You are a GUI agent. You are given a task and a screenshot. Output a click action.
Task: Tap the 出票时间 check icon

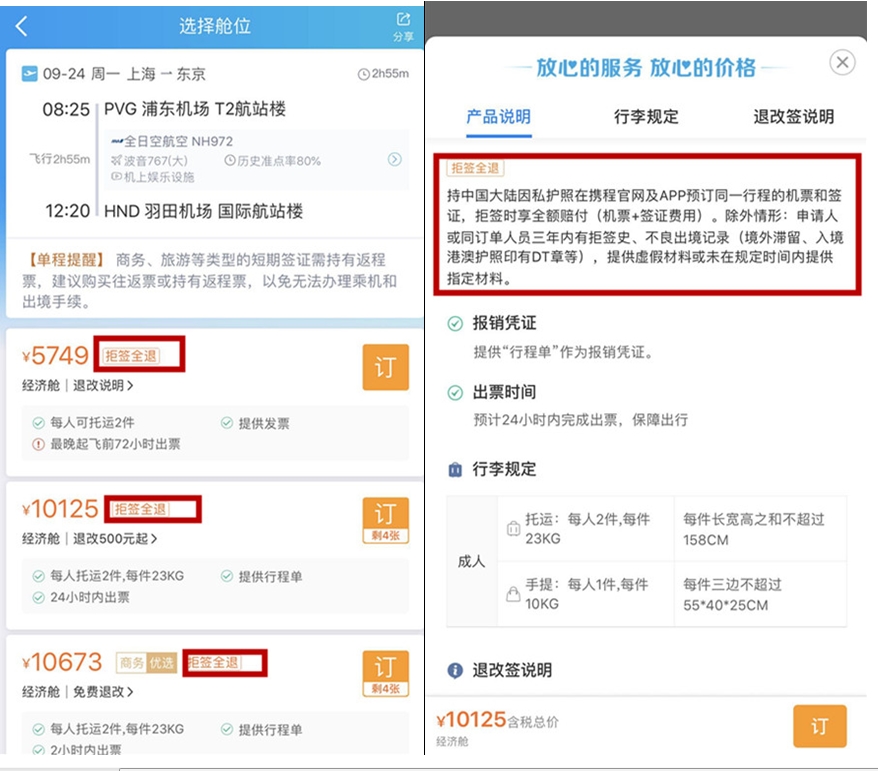[455, 393]
